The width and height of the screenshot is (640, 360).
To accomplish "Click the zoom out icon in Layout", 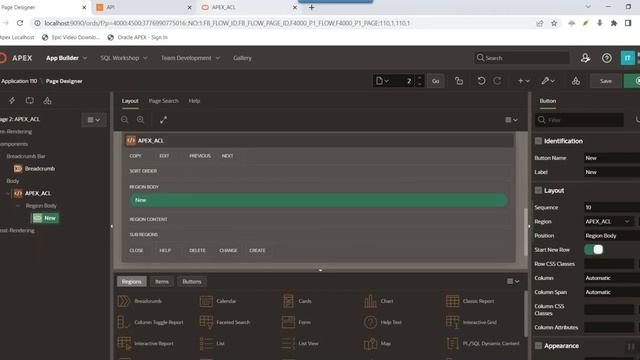I will click(x=124, y=120).
